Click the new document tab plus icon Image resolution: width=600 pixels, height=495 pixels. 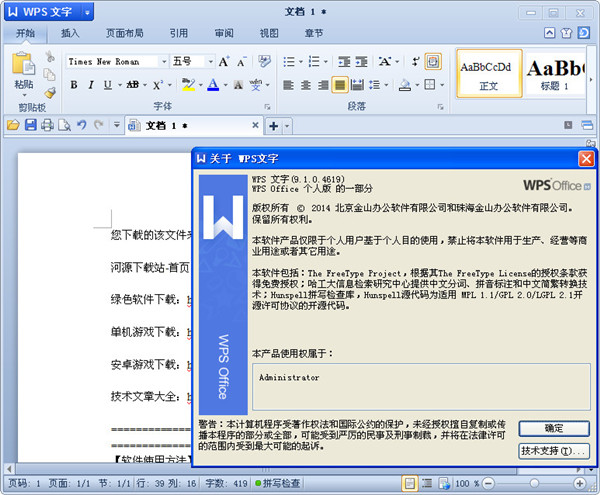[273, 126]
